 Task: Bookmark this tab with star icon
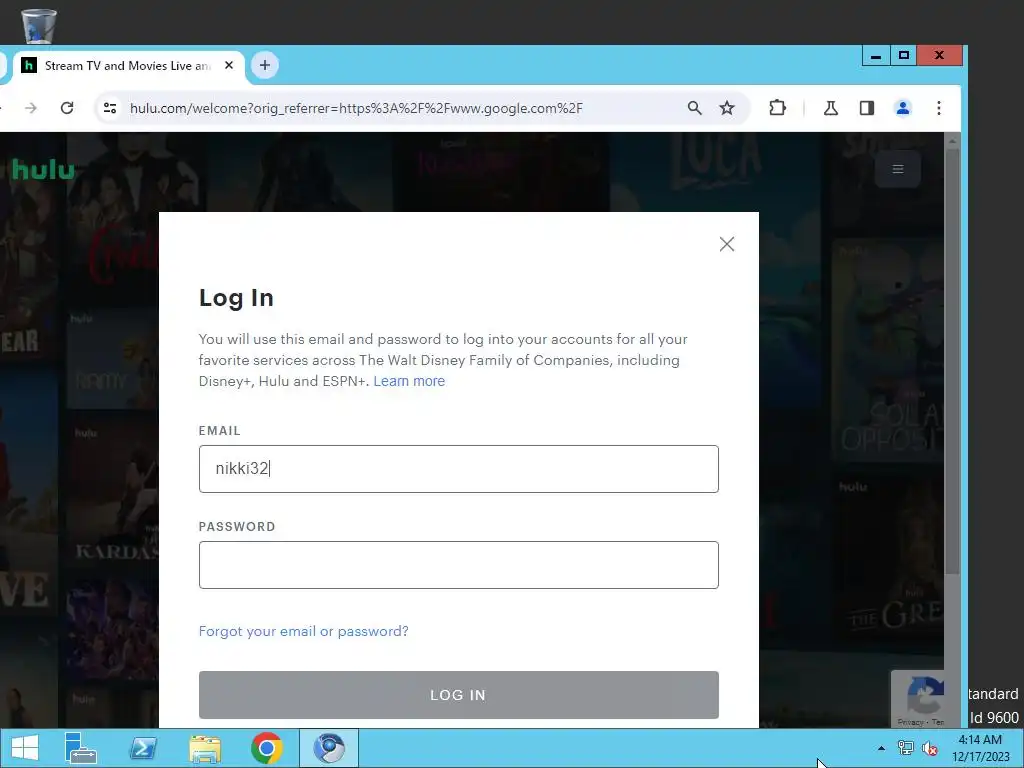point(727,108)
